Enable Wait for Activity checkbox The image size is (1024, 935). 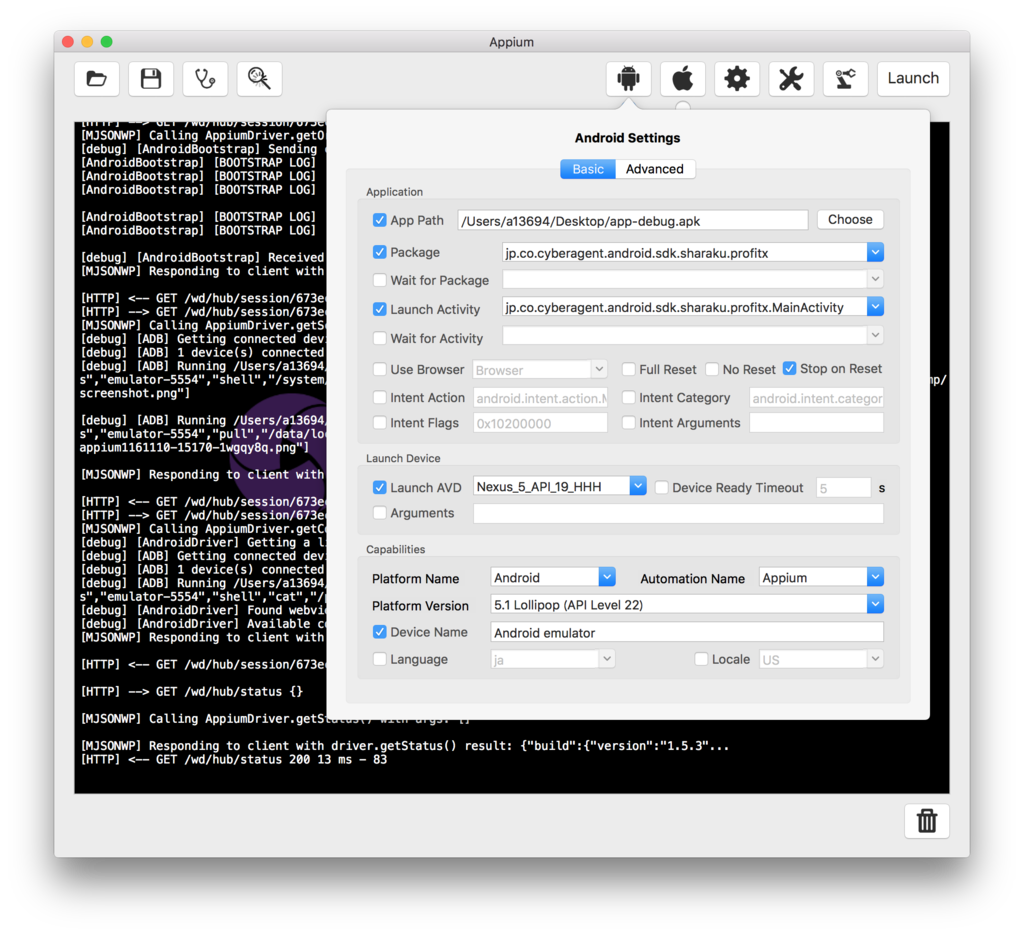[379, 338]
